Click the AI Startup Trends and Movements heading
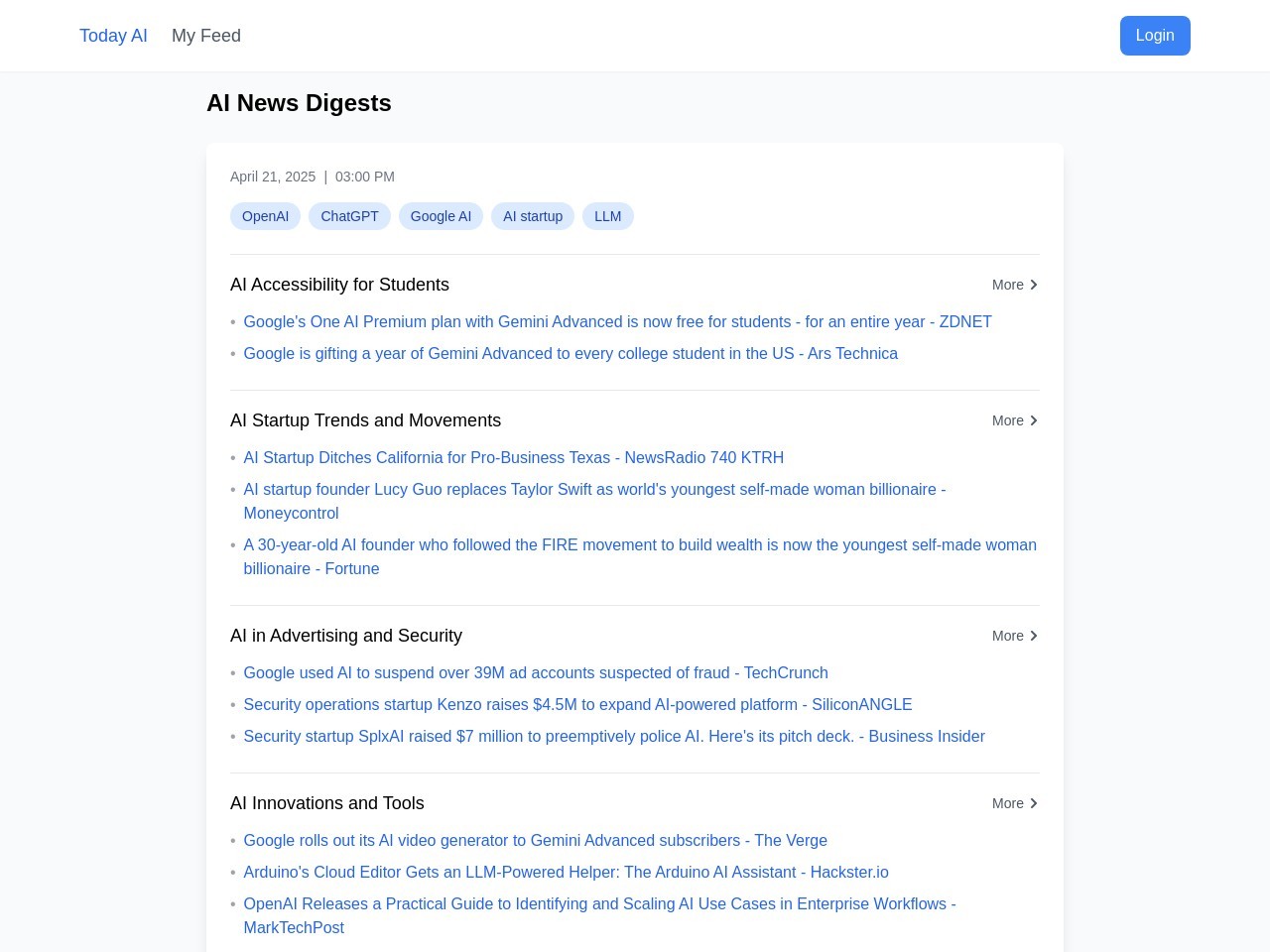The image size is (1270, 952). coord(365,420)
